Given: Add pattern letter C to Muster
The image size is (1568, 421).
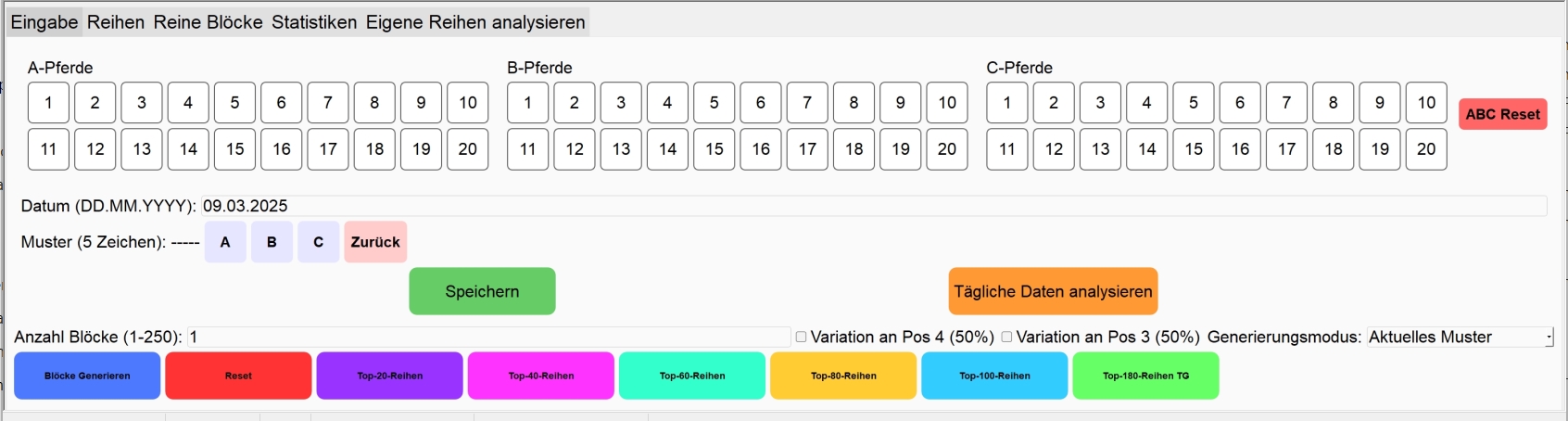Looking at the screenshot, I should coord(318,242).
